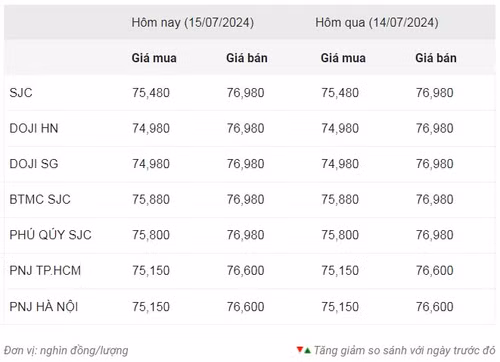The image size is (500, 362).
Task: Select the Hôm qua (14/07/2024) column header
Action: 377,23
